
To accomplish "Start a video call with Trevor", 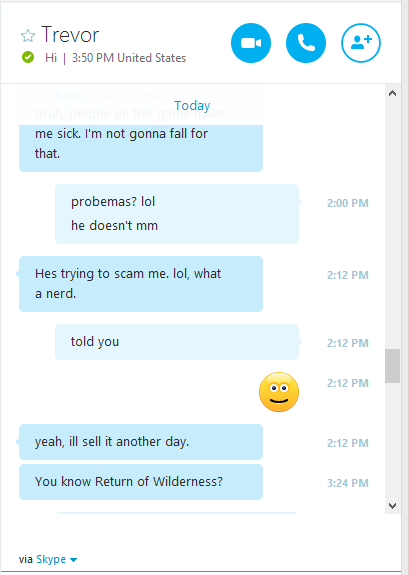I will click(x=251, y=43).
